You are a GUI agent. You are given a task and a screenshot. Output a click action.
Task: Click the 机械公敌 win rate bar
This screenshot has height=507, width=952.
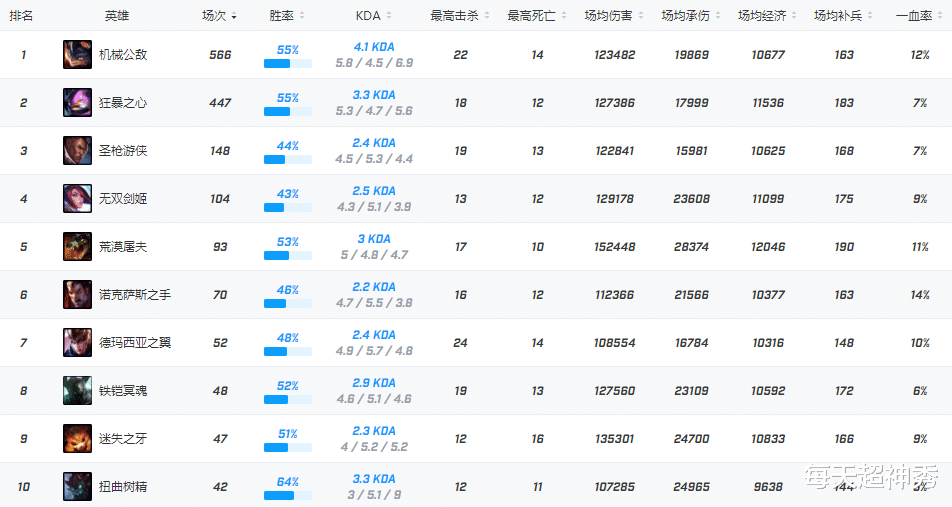288,63
